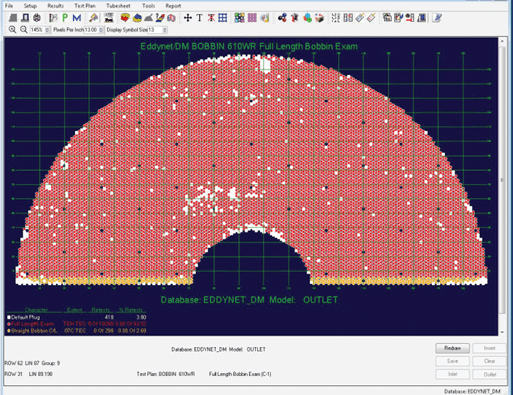513x395 pixels.
Task: Select the T text tool icon
Action: [199, 18]
